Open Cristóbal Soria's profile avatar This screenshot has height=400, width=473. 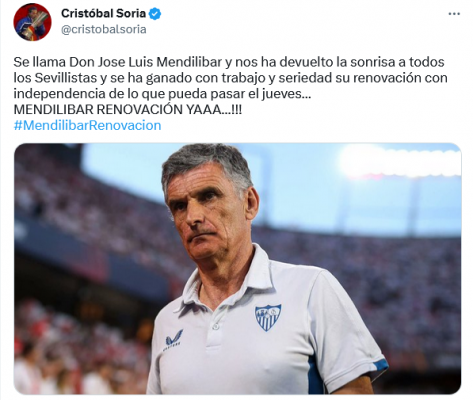click(32, 22)
